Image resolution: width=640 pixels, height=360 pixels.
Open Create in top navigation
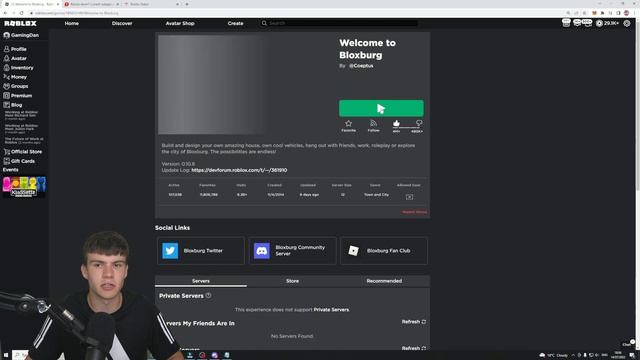tap(235, 23)
